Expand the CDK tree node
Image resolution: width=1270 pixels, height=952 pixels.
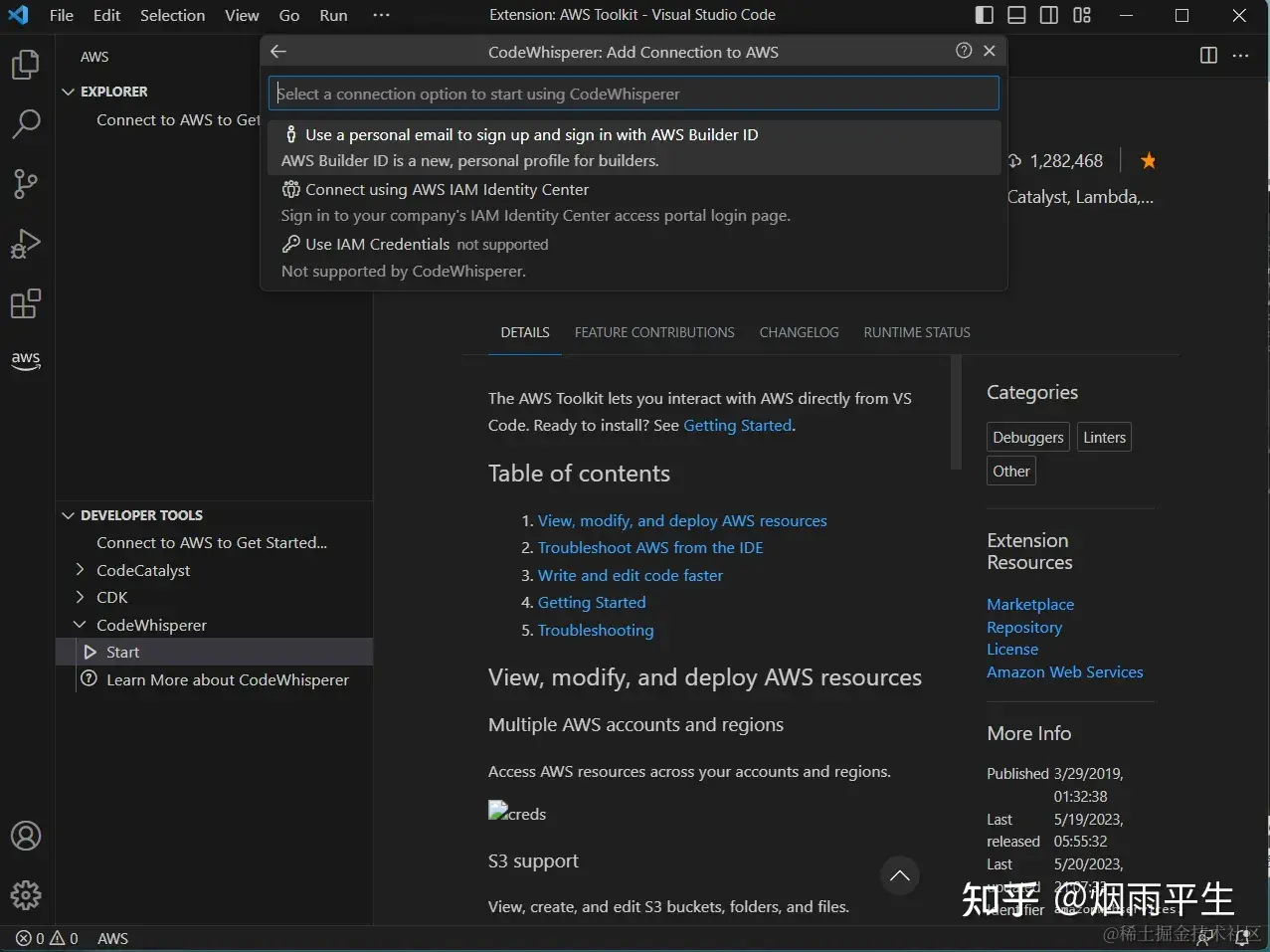click(80, 597)
